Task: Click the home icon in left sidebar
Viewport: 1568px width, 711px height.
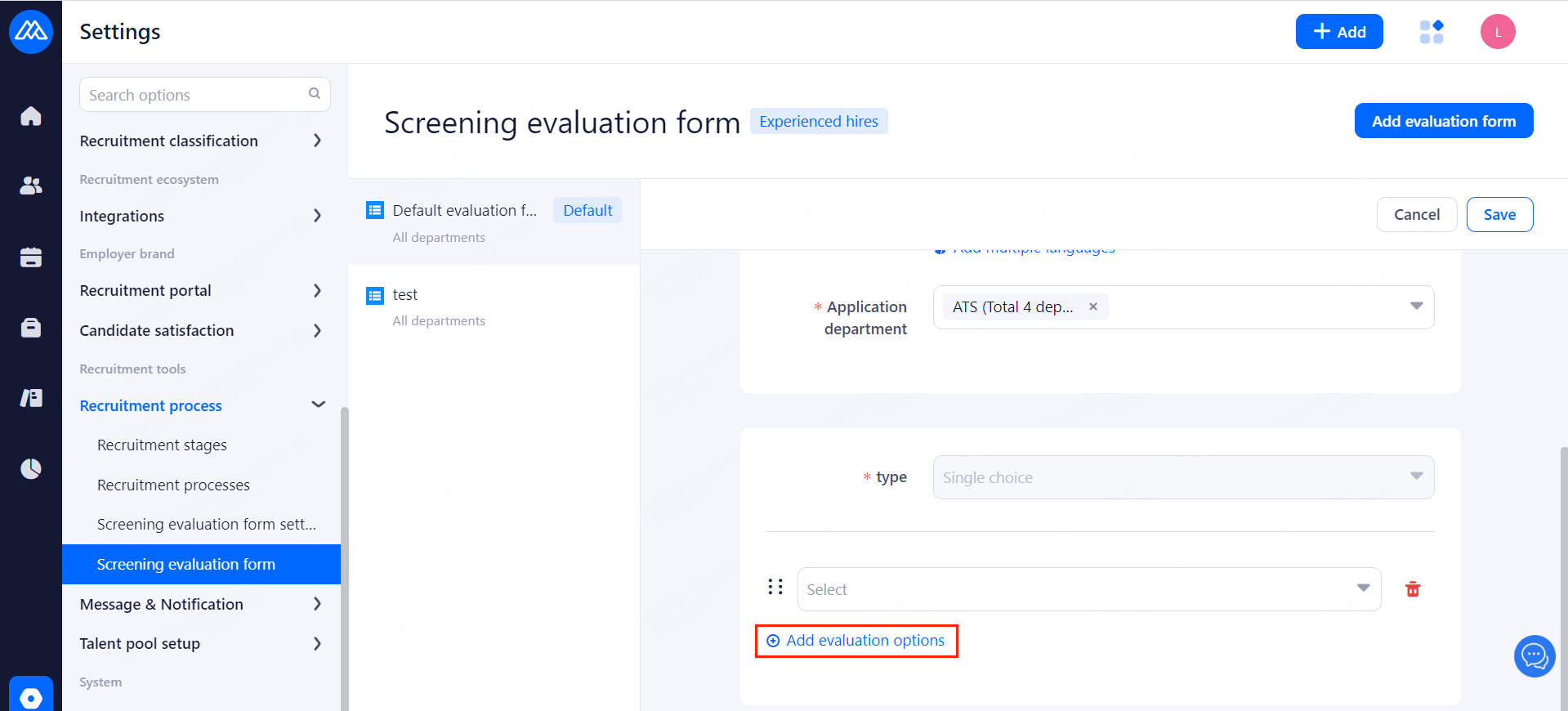Action: (31, 116)
